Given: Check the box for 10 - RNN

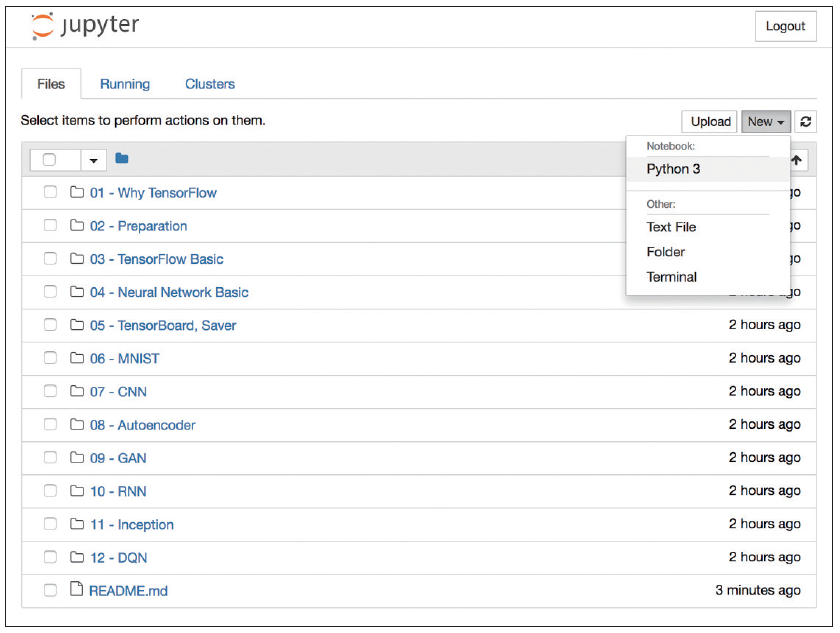Looking at the screenshot, I should click(x=50, y=491).
